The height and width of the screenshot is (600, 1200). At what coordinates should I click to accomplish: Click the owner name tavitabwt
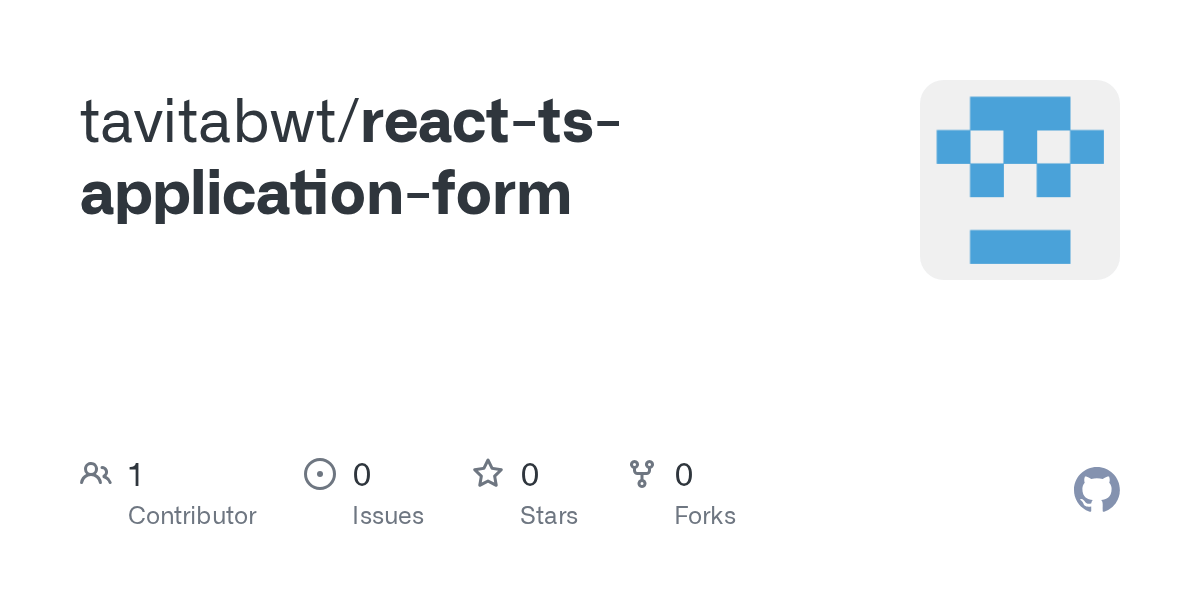213,122
